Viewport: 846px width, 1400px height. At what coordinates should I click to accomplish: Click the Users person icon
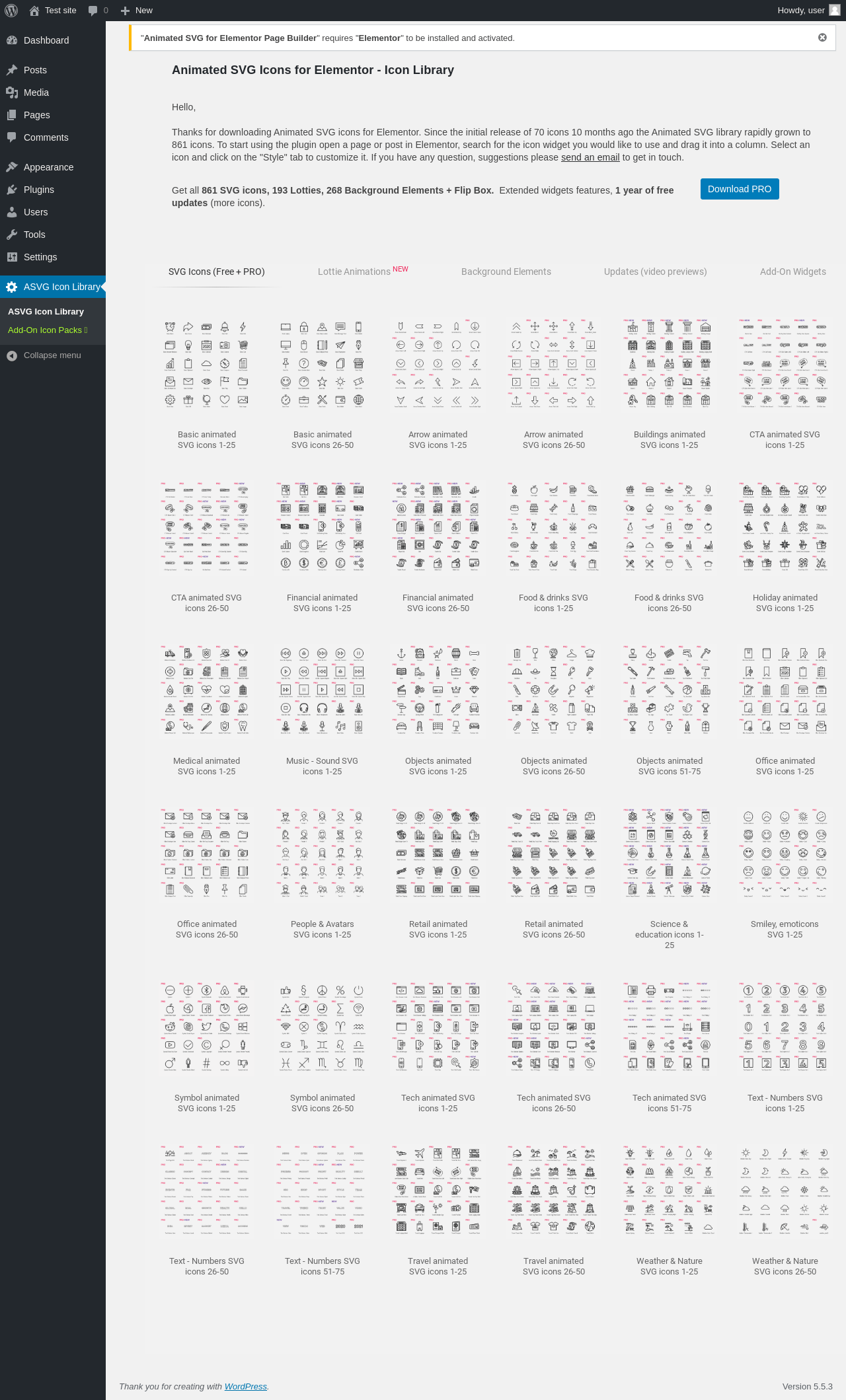point(12,212)
